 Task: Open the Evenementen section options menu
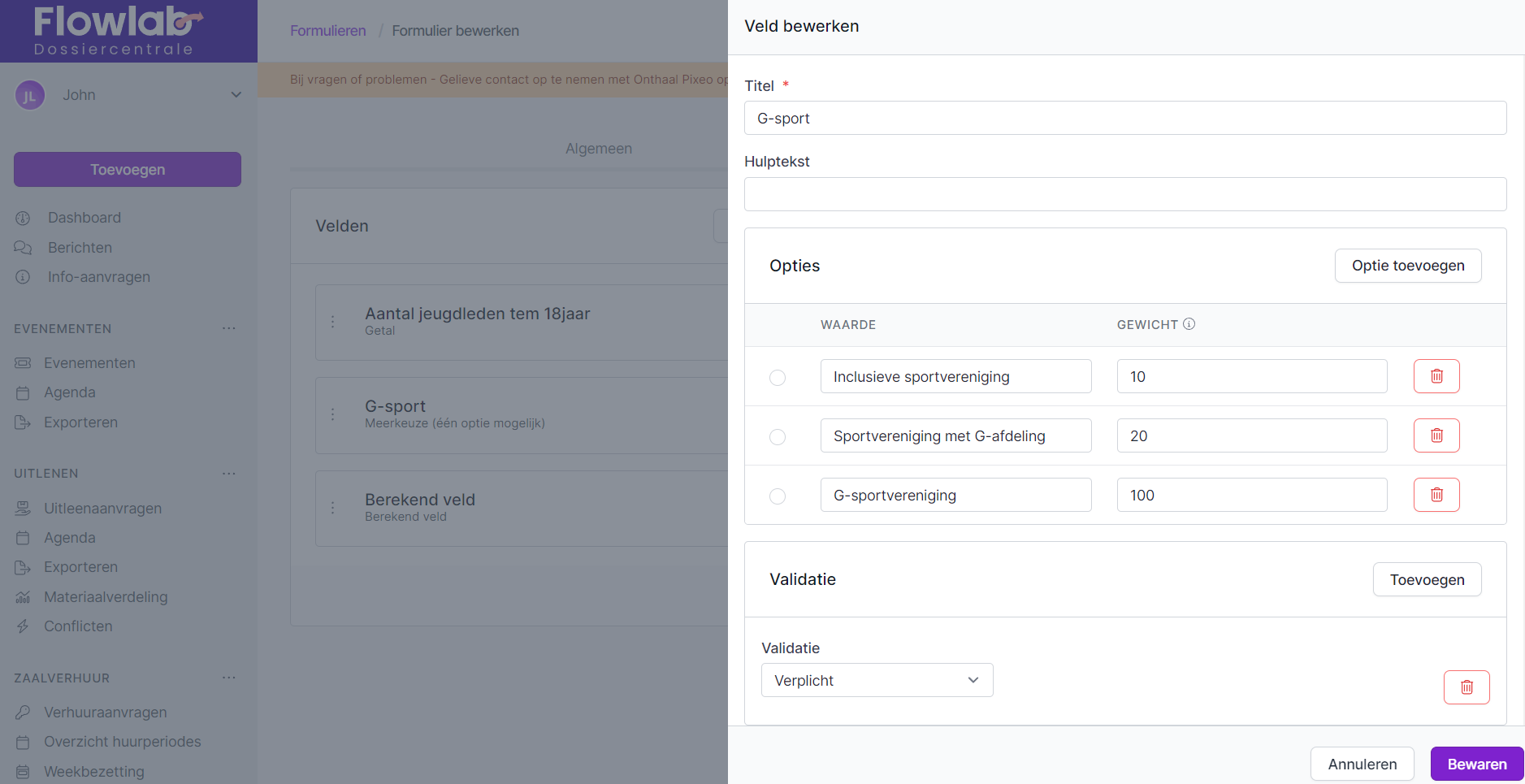click(229, 329)
